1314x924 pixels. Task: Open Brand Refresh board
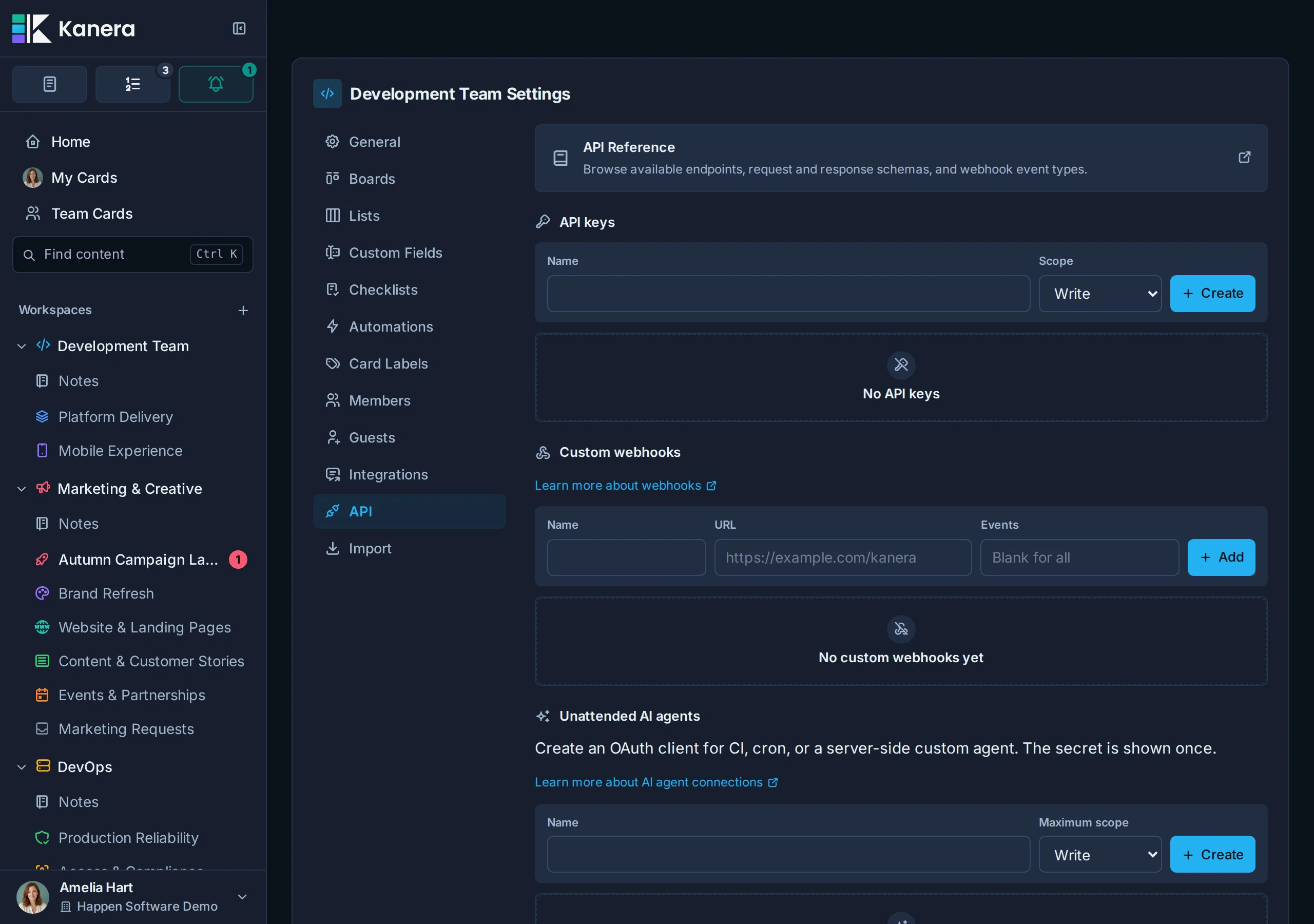click(x=106, y=593)
